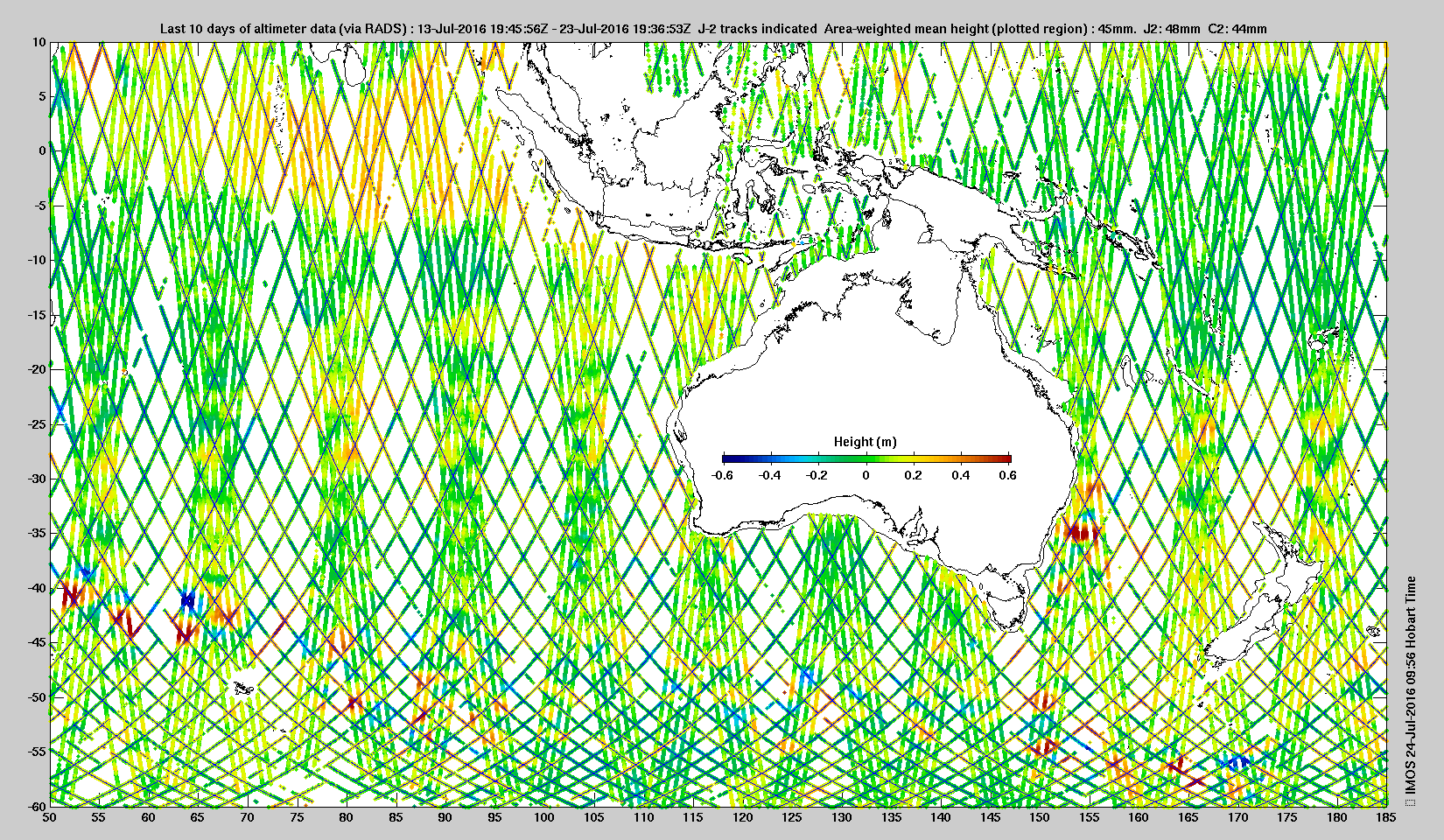Click longitude axis label "135"
1444x840 pixels.
[892, 817]
